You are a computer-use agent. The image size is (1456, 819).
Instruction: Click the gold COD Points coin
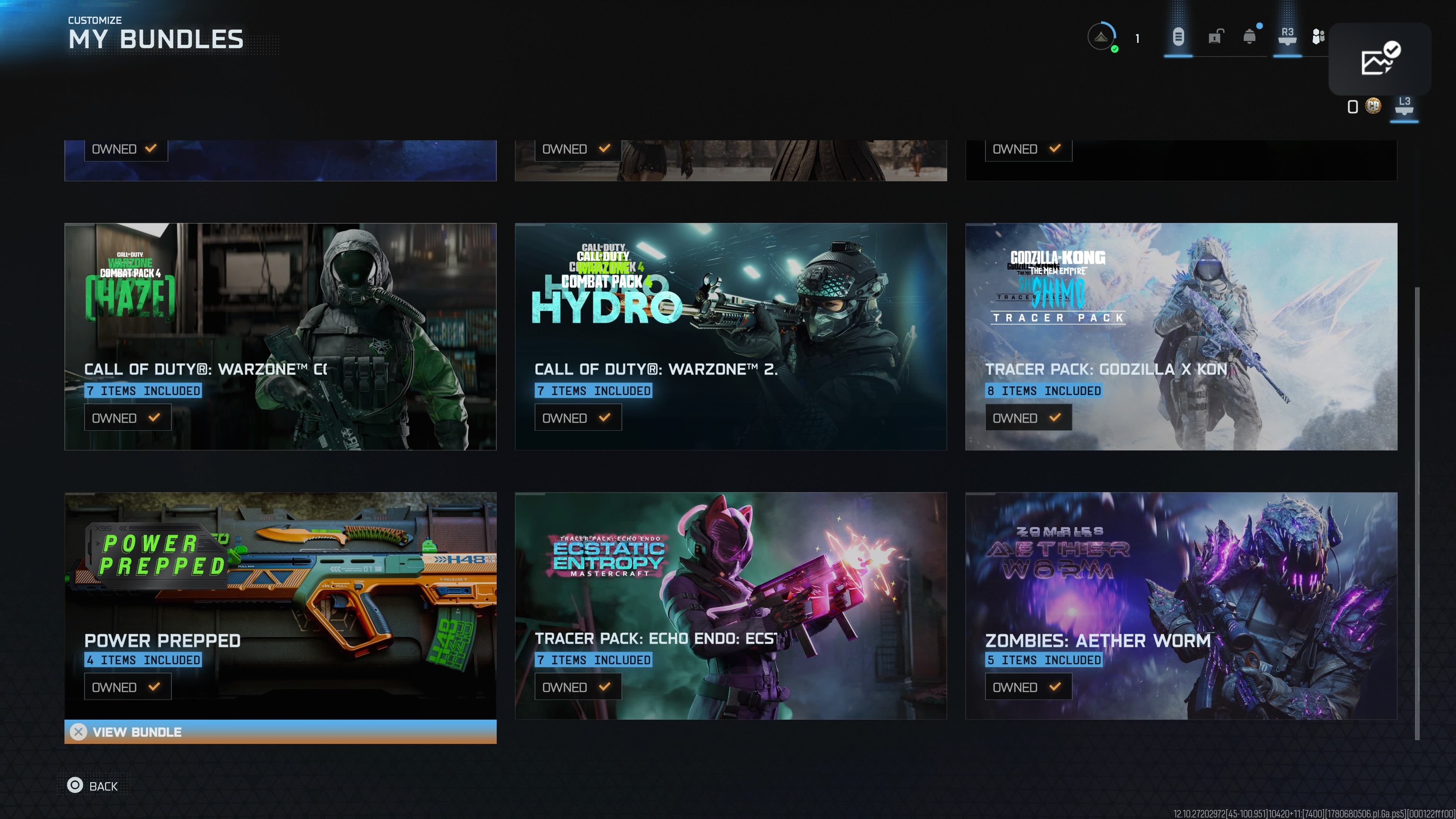click(x=1373, y=106)
